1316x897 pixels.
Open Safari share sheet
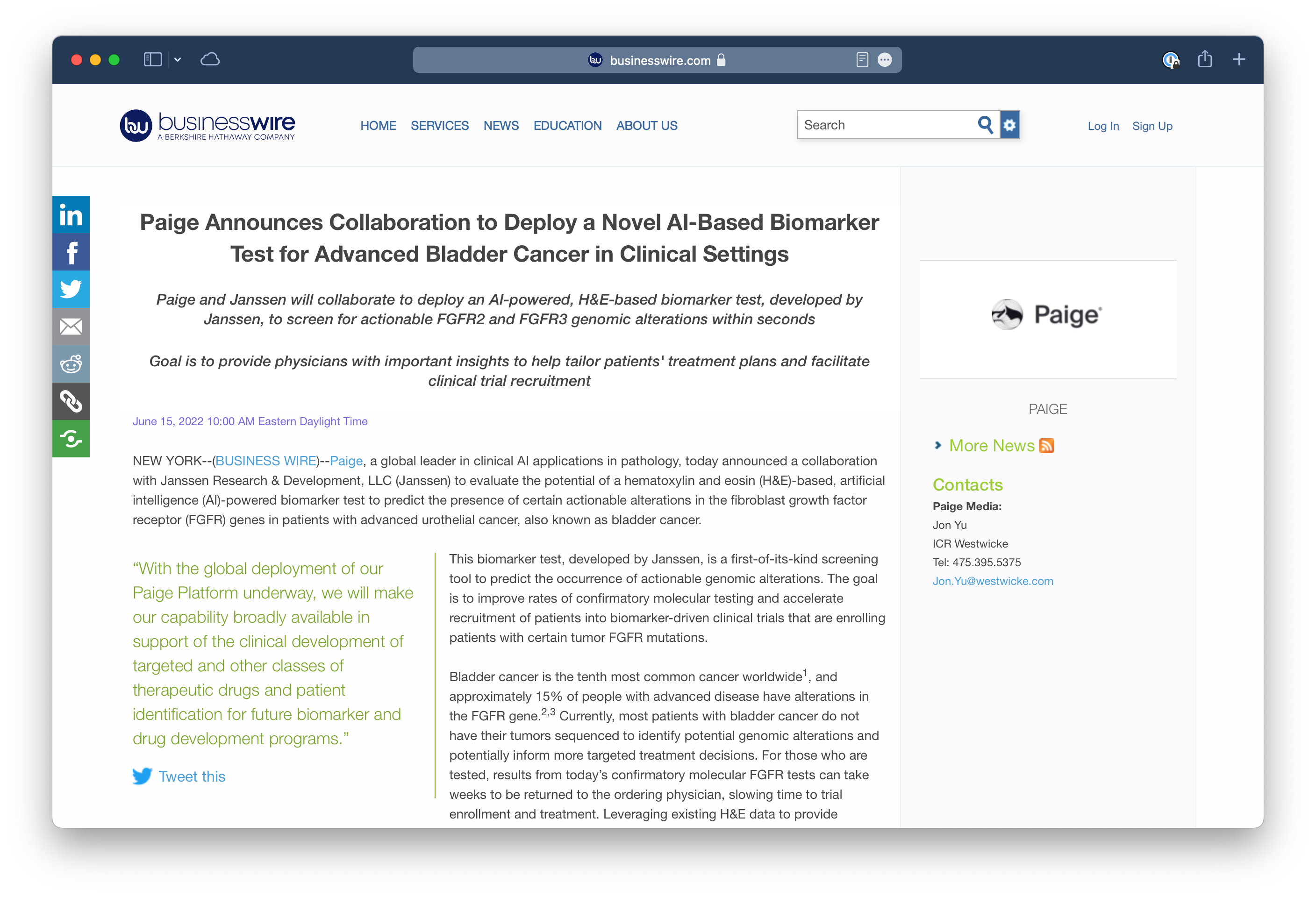[1204, 59]
